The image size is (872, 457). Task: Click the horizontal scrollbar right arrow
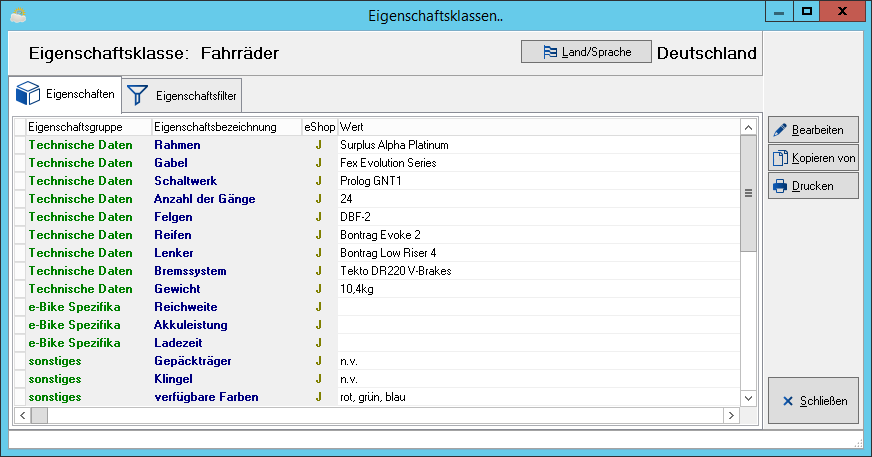(731, 415)
